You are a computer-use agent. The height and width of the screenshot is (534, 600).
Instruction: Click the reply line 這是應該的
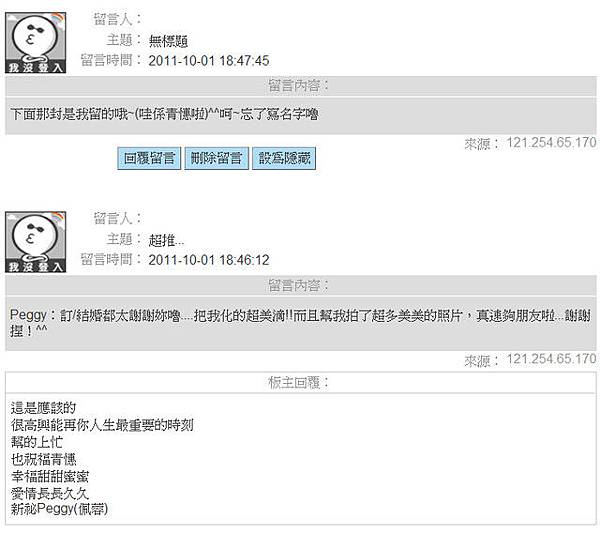pos(43,408)
